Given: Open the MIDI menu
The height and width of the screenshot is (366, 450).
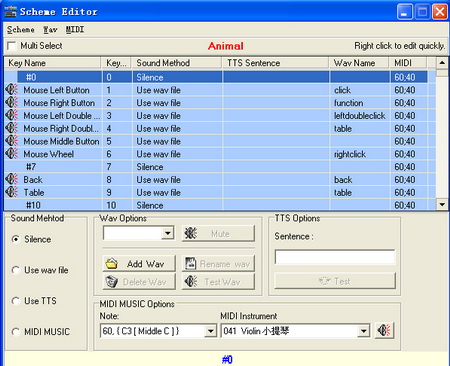Looking at the screenshot, I should click(75, 30).
